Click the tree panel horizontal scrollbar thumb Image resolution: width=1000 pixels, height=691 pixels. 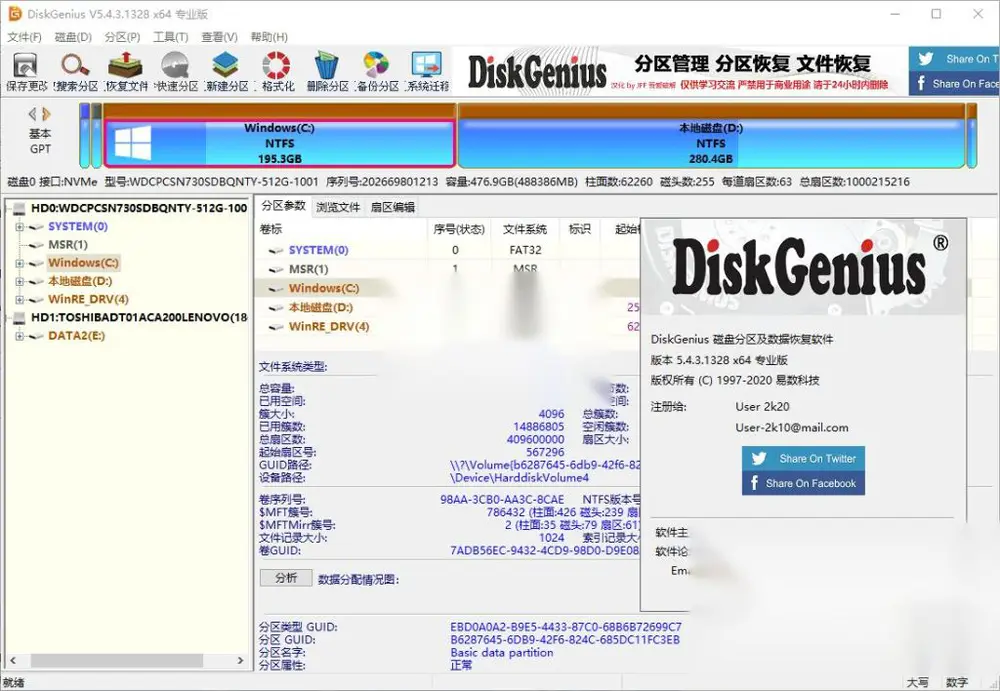(117, 660)
